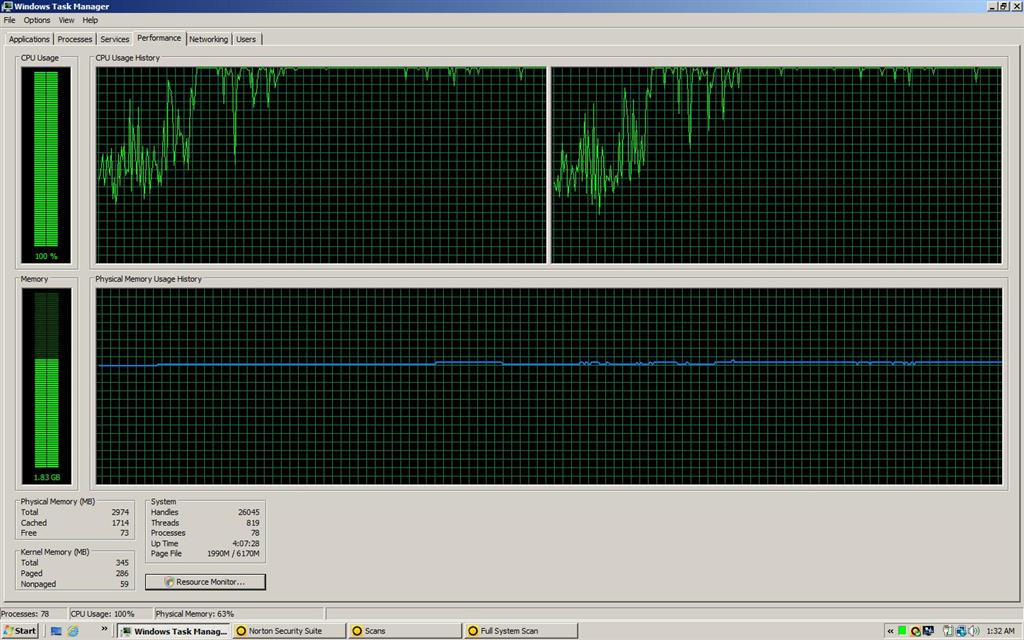Switch to Scans taskbar window
1024x640 pixels.
pyautogui.click(x=405, y=631)
